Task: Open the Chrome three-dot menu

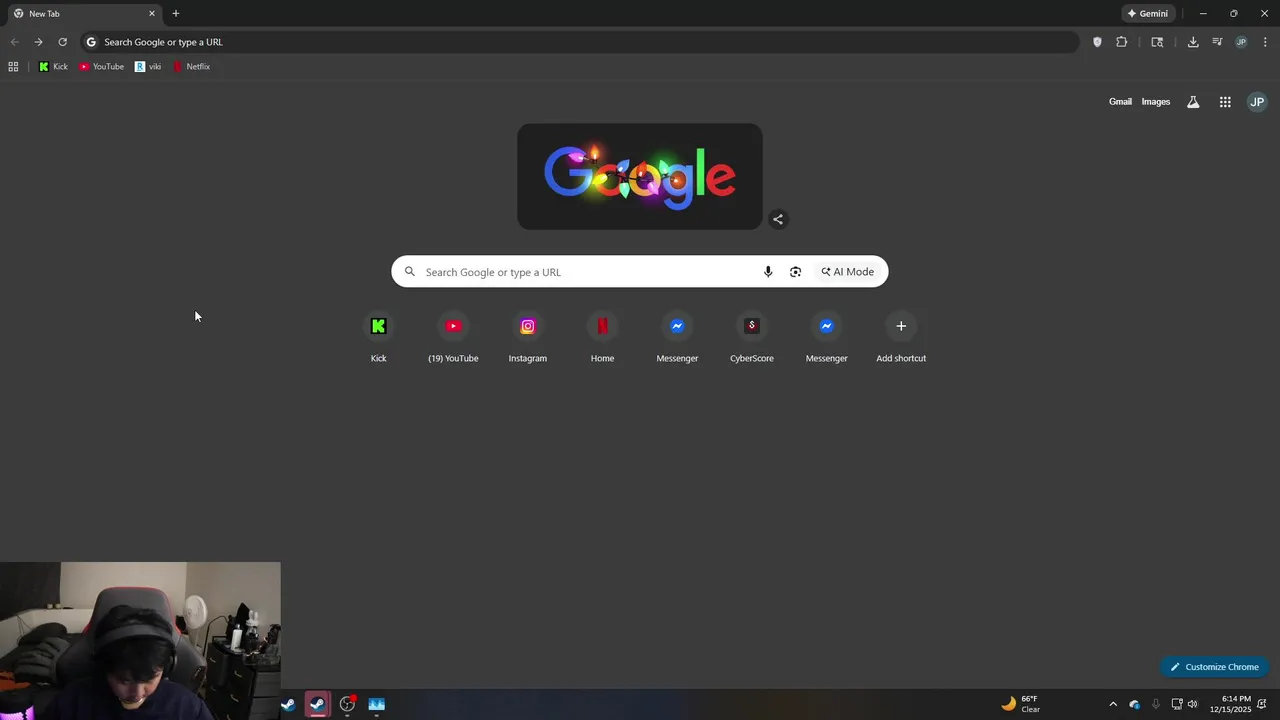Action: pyautogui.click(x=1265, y=42)
